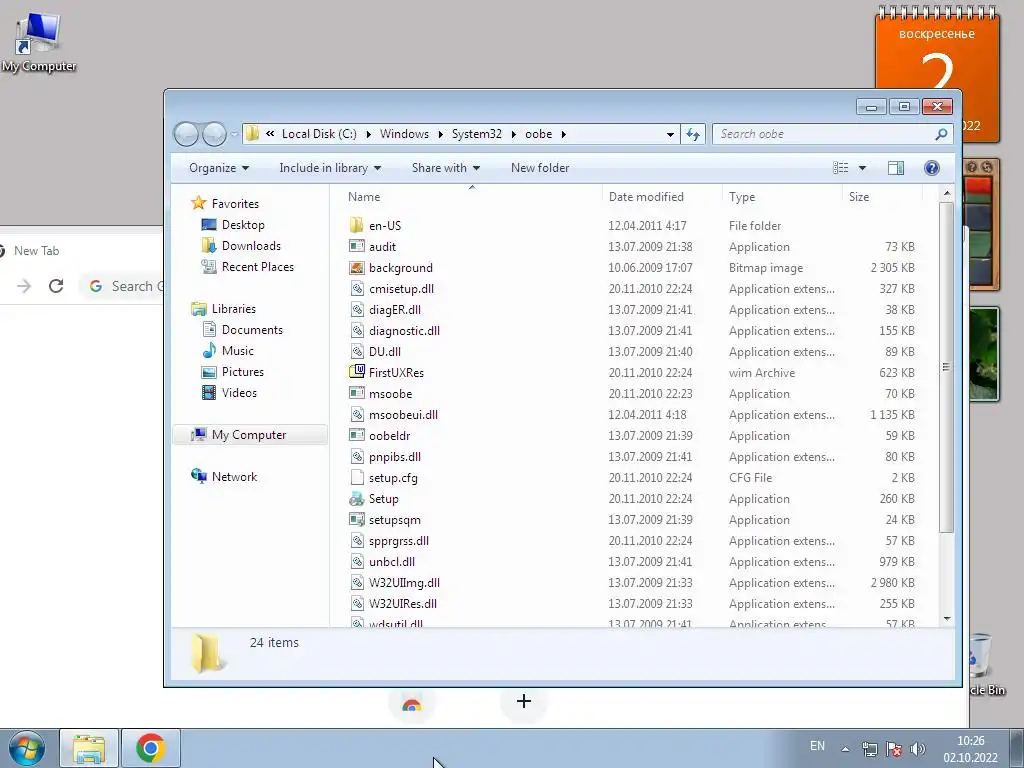Open the Organize dropdown menu

click(x=219, y=168)
